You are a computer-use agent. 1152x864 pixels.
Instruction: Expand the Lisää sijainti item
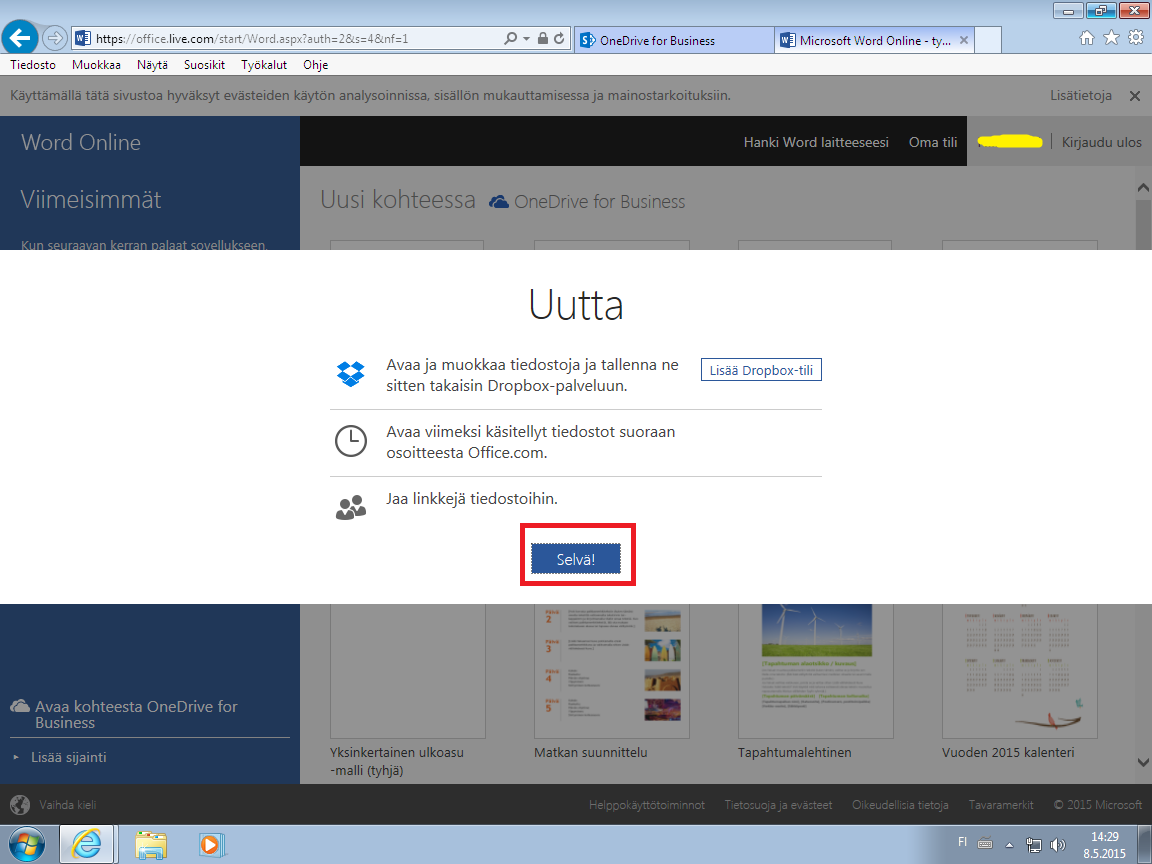pyautogui.click(x=68, y=757)
